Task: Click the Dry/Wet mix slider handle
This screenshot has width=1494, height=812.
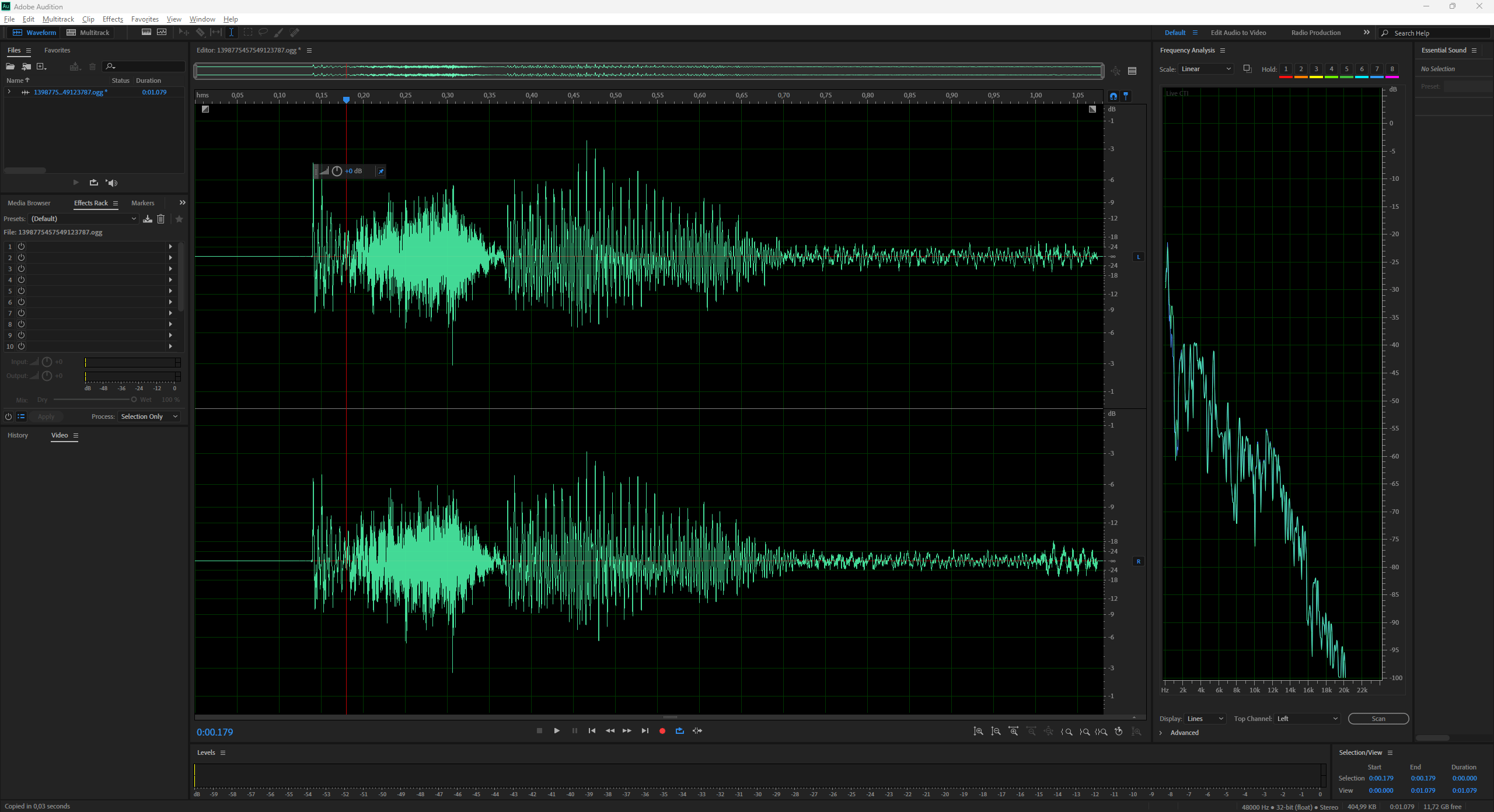Action: (x=134, y=400)
